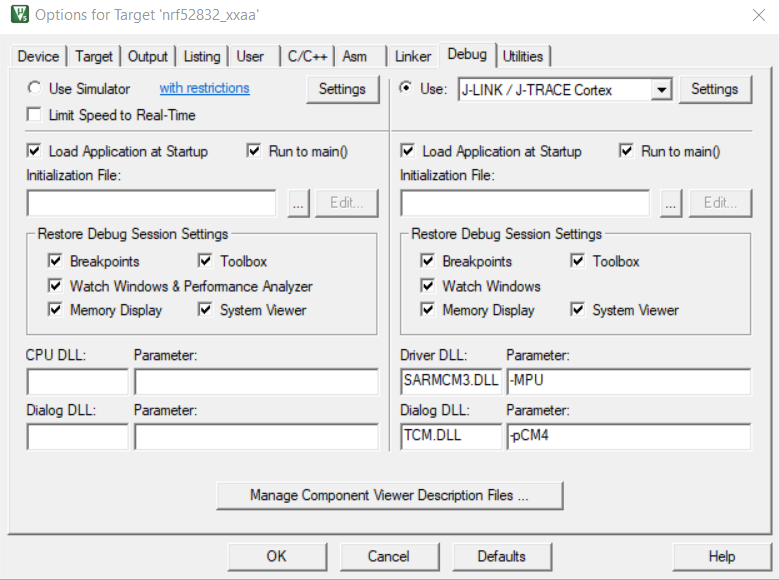The width and height of the screenshot is (779, 580).
Task: Open the C/C++ tab
Action: point(307,56)
